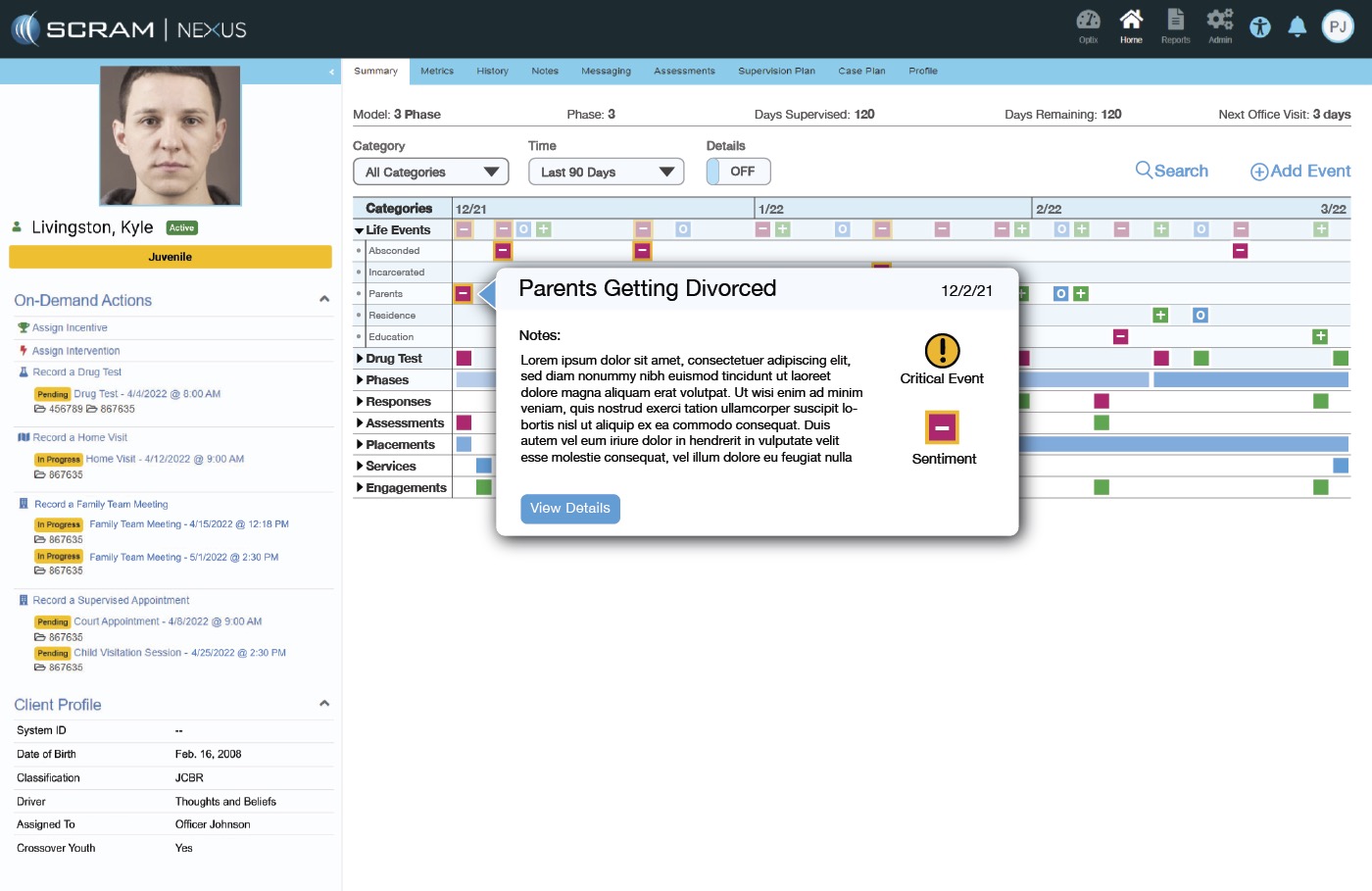The height and width of the screenshot is (891, 1372).
Task: Collapse the On-Demand Actions section
Action: point(324,300)
